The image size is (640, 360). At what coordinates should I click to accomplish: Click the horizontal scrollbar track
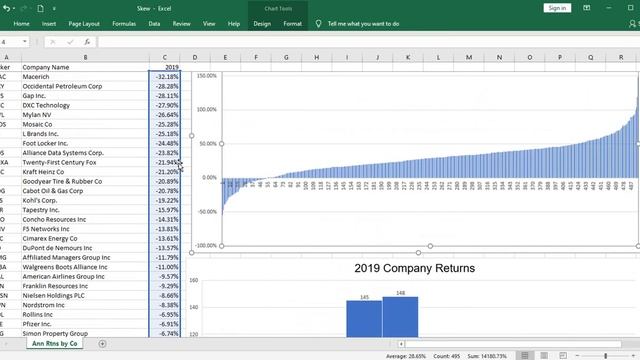(513, 344)
